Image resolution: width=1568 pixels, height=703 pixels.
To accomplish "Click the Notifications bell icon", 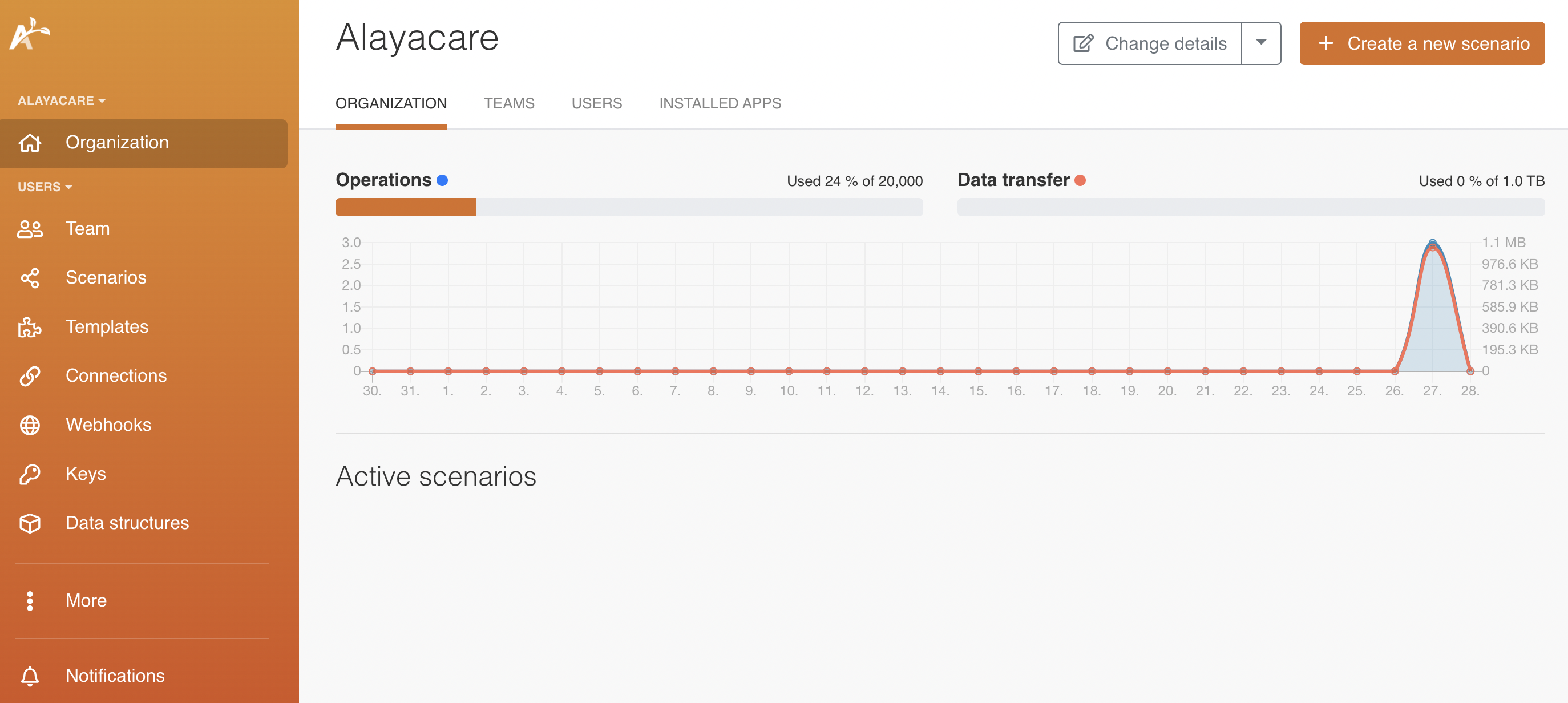I will (x=30, y=676).
